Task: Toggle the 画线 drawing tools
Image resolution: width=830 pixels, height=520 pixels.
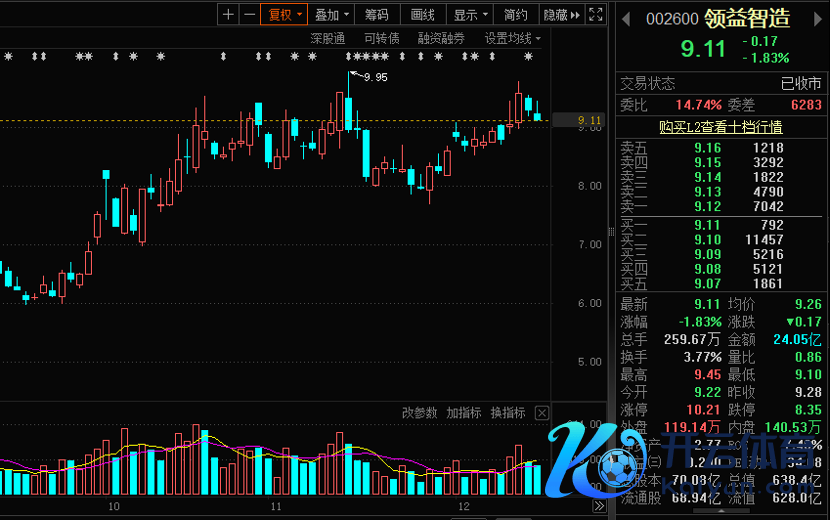Action: tap(423, 14)
